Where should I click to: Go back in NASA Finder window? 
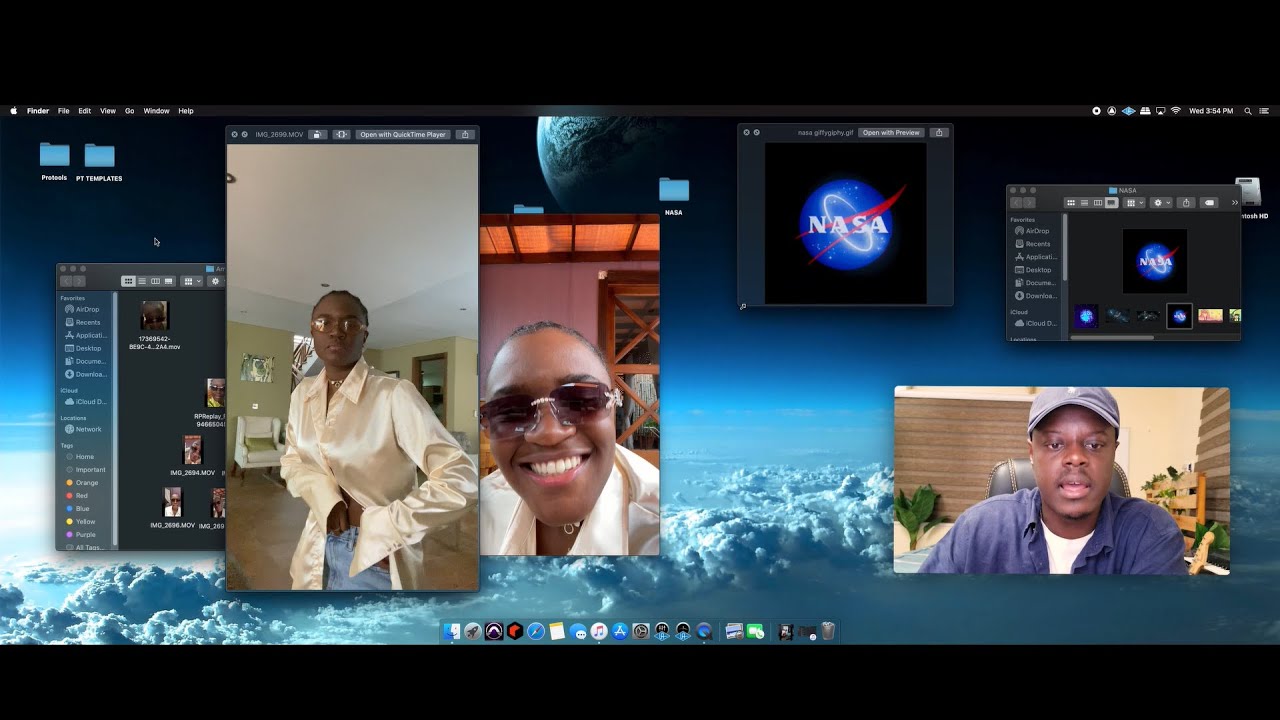[1017, 203]
